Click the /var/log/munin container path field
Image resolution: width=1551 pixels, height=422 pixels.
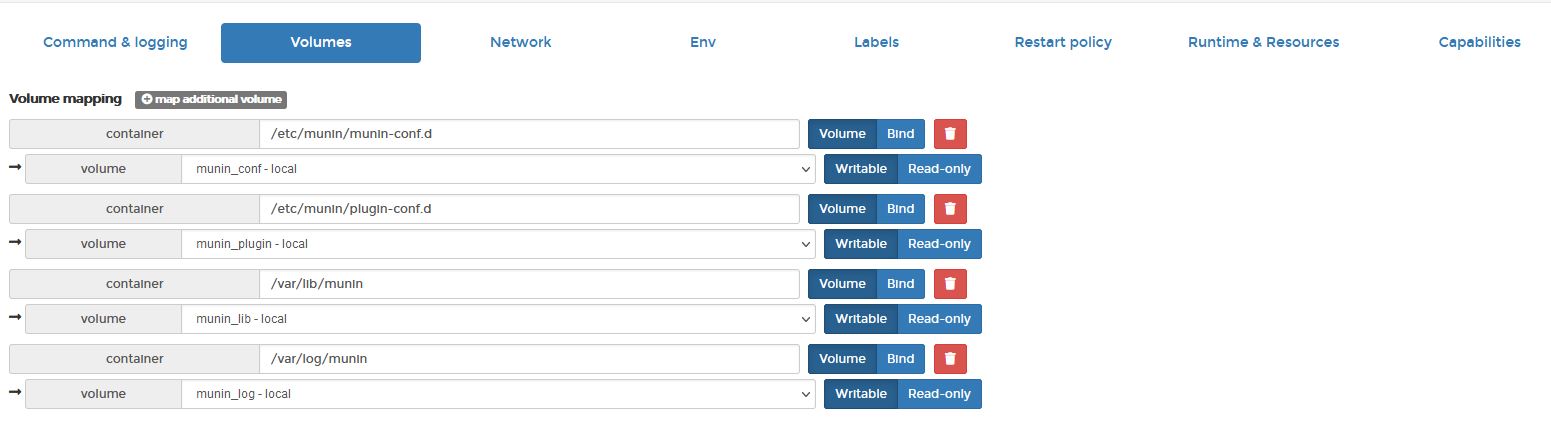(529, 359)
